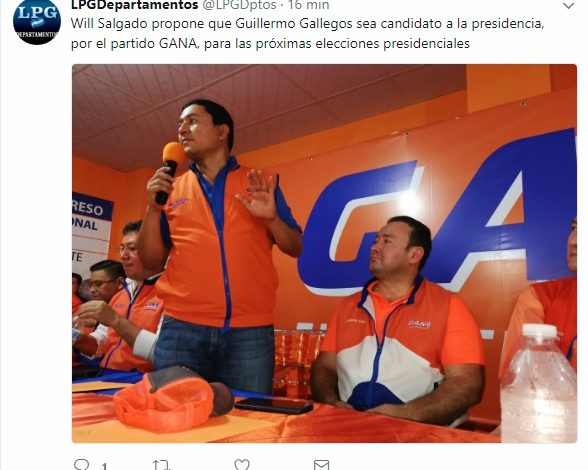Like the tweet with the heart icon
The image size is (588, 470).
(242, 465)
